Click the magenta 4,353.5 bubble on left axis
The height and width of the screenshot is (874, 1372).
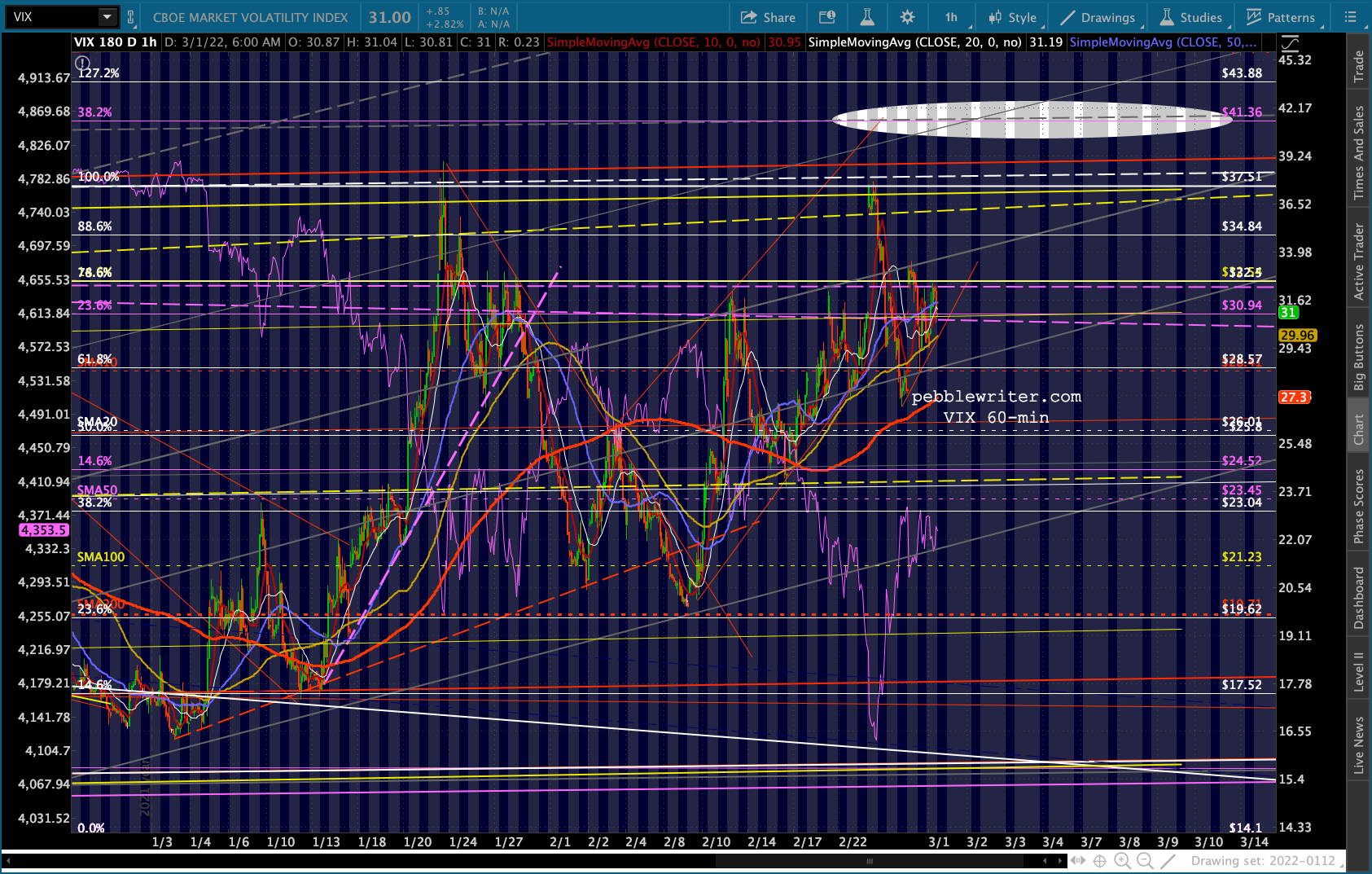(x=44, y=529)
